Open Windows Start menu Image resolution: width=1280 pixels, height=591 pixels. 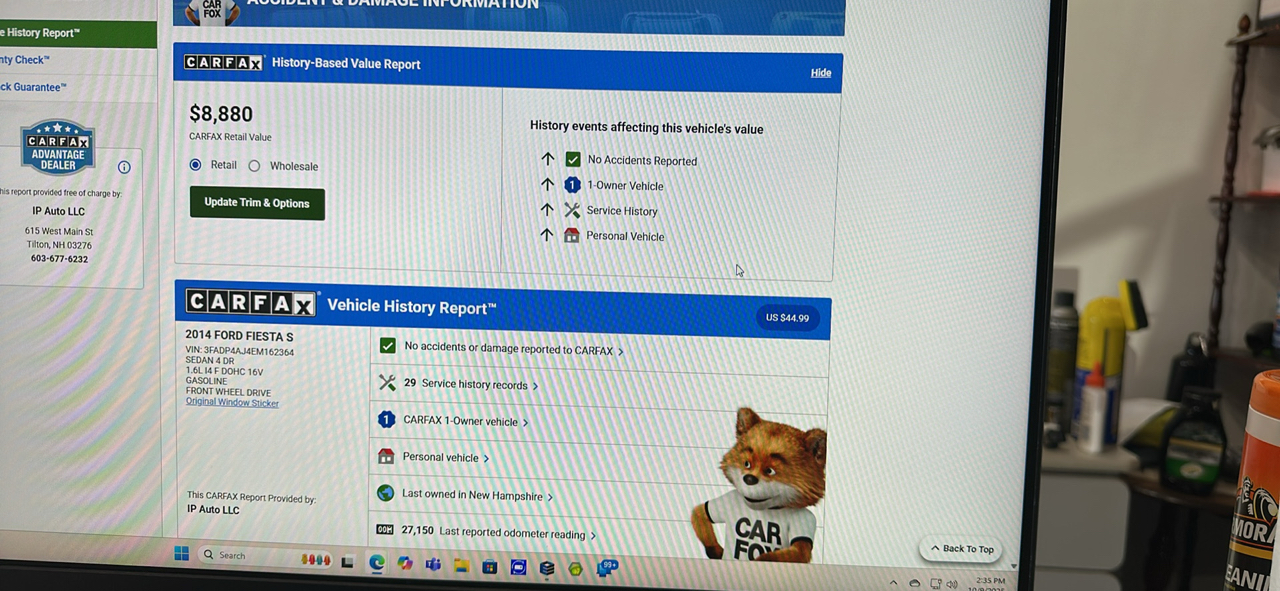[181, 553]
